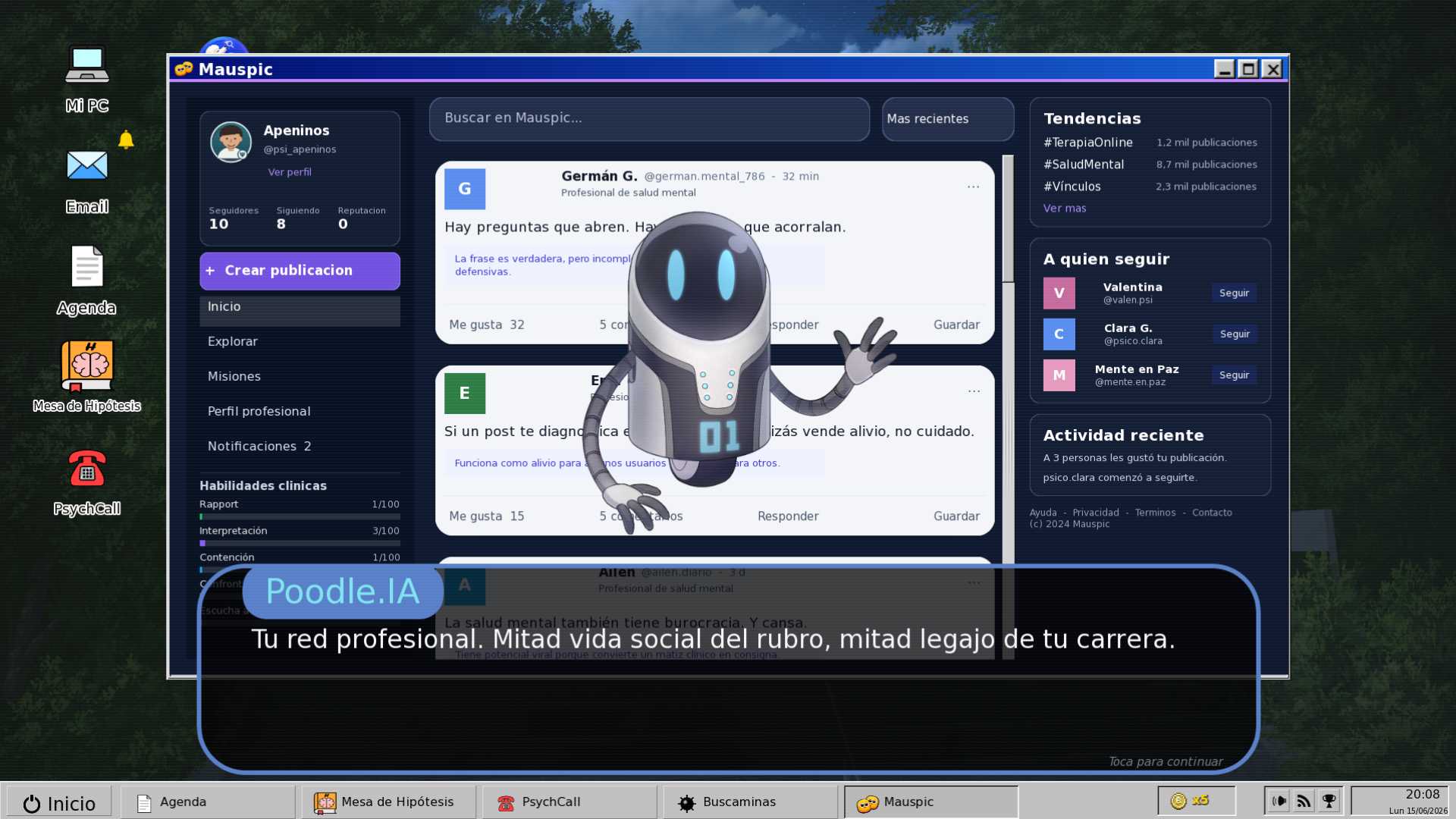Click Germán G.'s blue G avatar
This screenshot has height=819, width=1456.
pos(465,189)
